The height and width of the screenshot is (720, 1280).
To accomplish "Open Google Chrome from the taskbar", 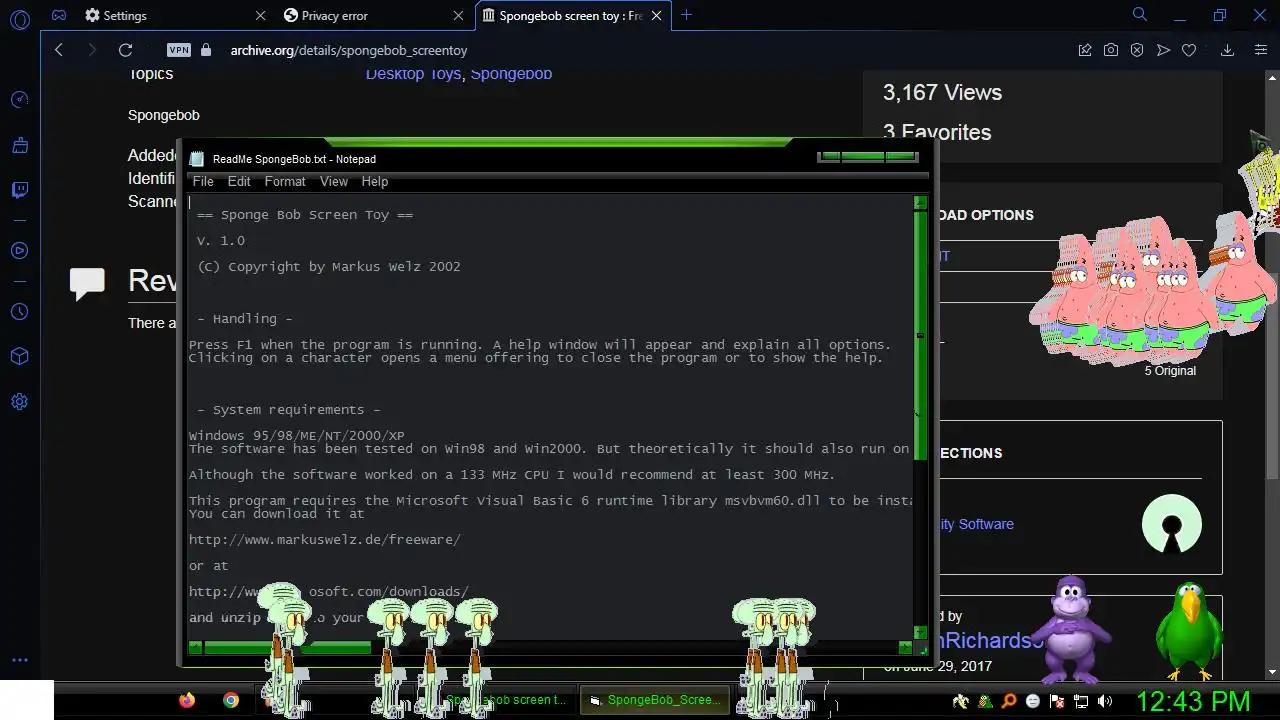I will point(231,700).
